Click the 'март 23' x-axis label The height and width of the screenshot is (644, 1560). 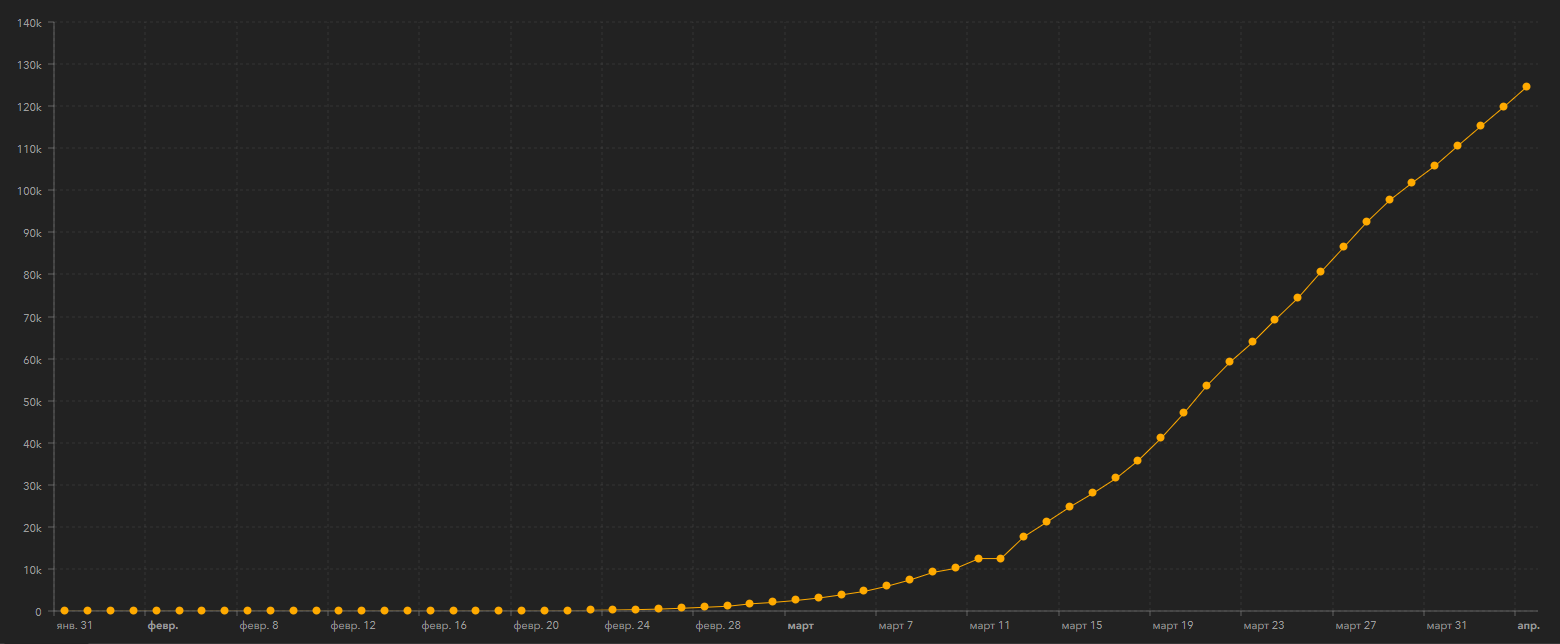coord(1263,626)
